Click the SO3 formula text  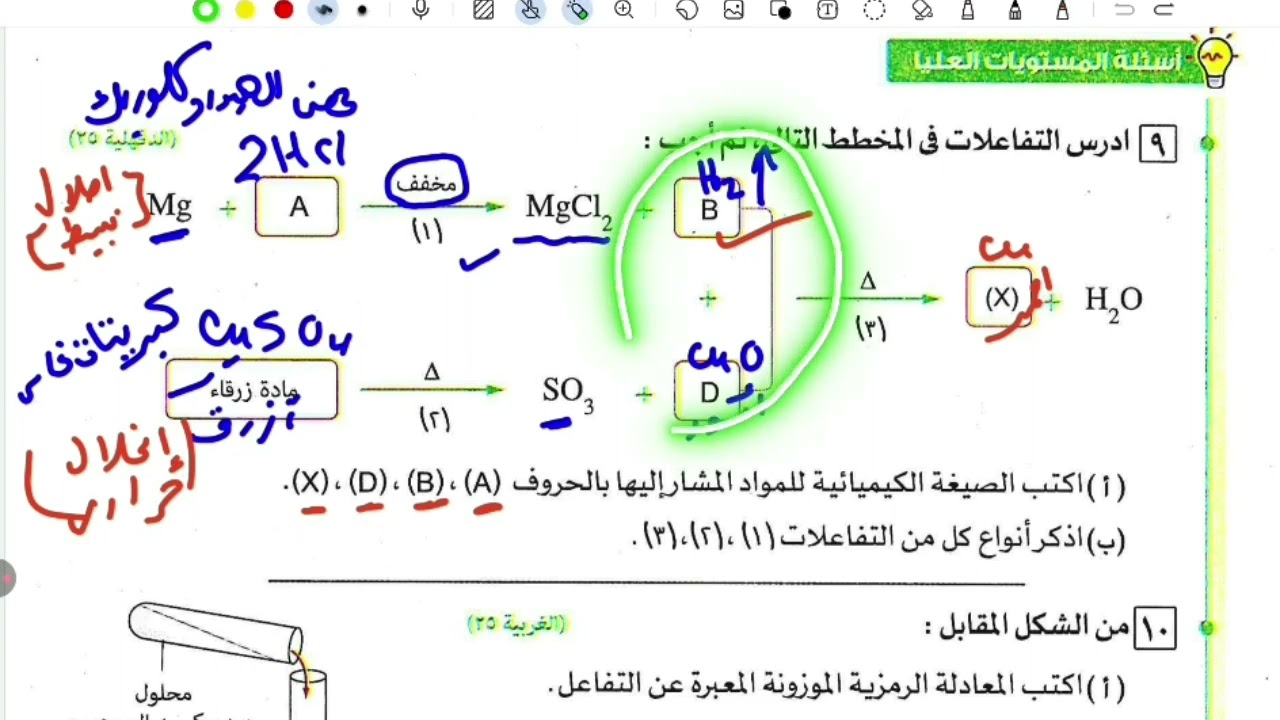pyautogui.click(x=568, y=393)
